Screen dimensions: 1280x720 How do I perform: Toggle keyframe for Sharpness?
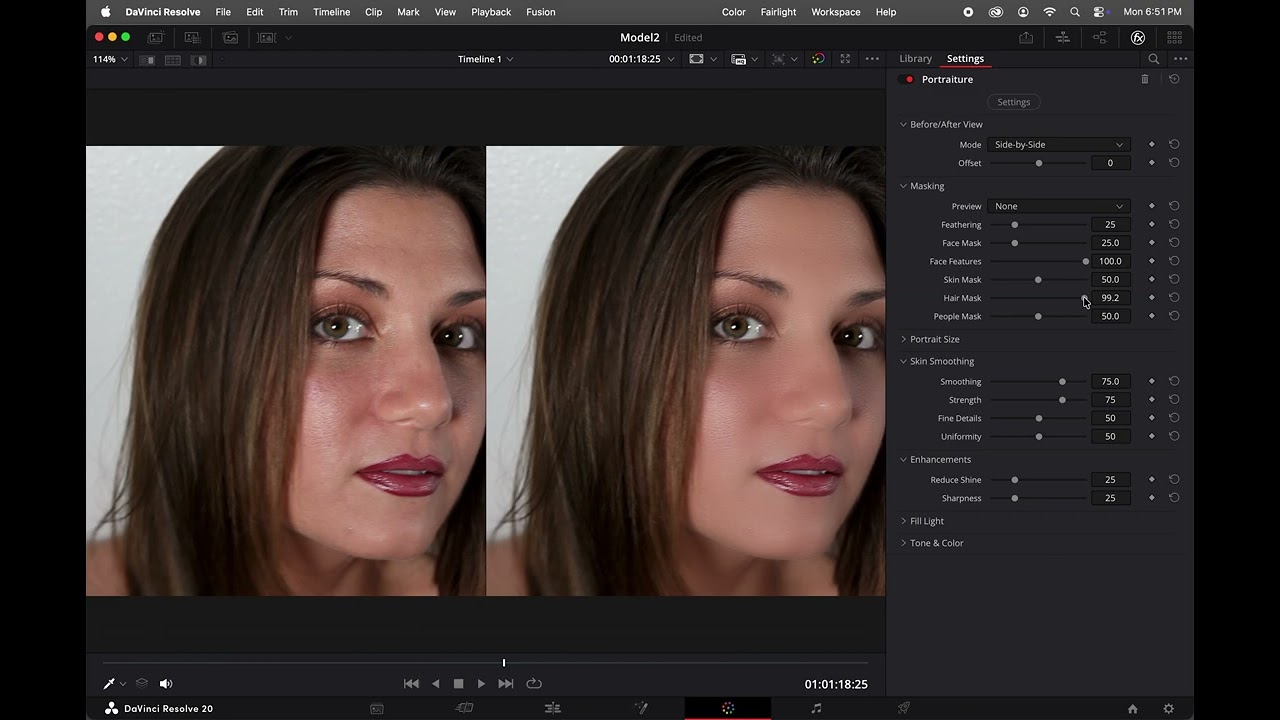point(1151,498)
